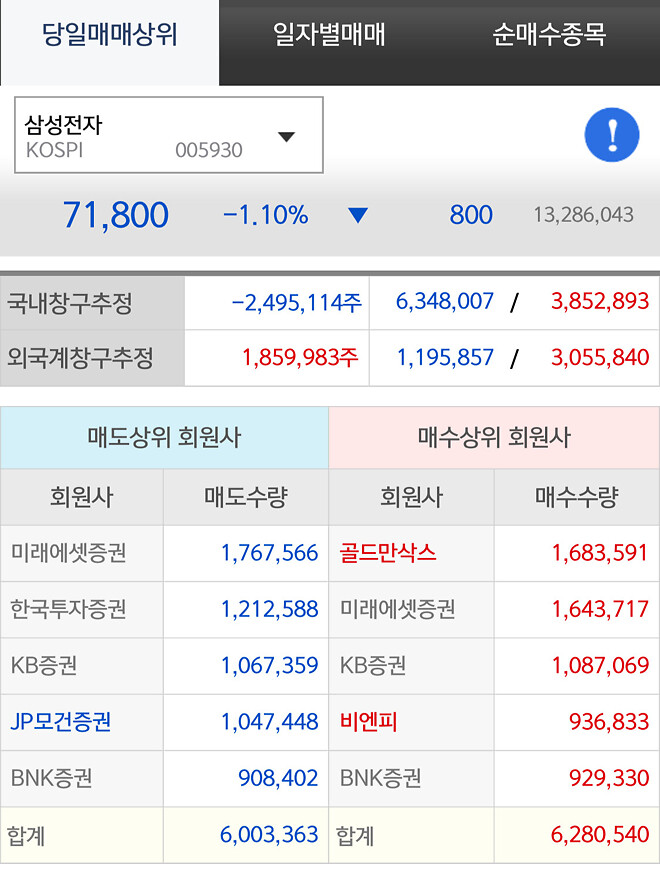Open the stock information notice icon
This screenshot has height=875, width=660.
[x=611, y=135]
